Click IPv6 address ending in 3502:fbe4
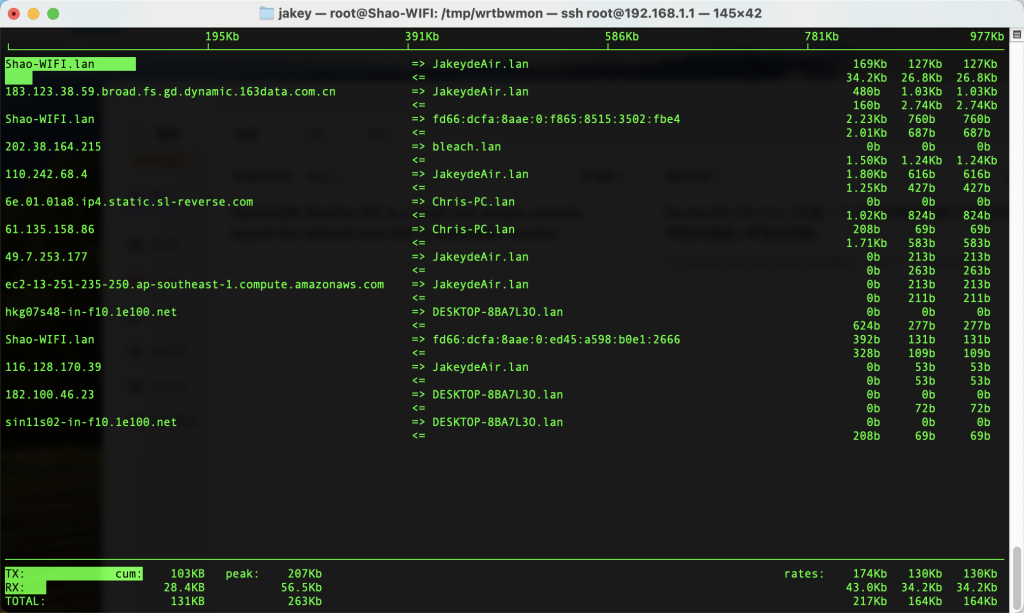The height and width of the screenshot is (613, 1024). click(555, 119)
